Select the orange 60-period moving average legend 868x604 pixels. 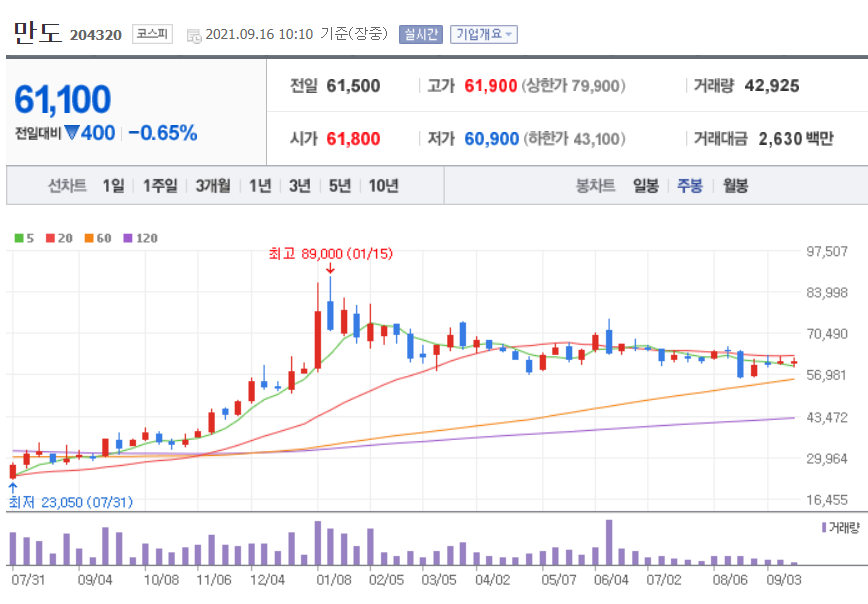[x=94, y=236]
